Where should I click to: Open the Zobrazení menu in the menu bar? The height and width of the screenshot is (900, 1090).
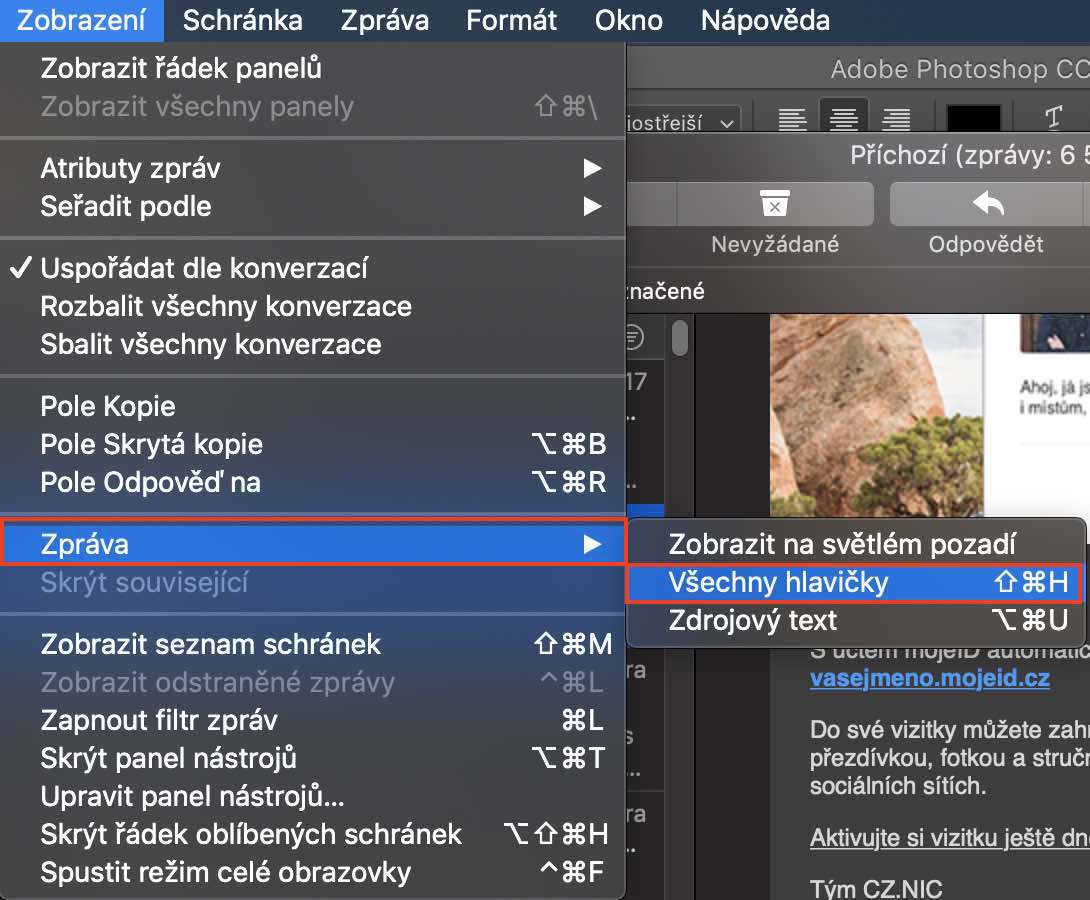(81, 20)
